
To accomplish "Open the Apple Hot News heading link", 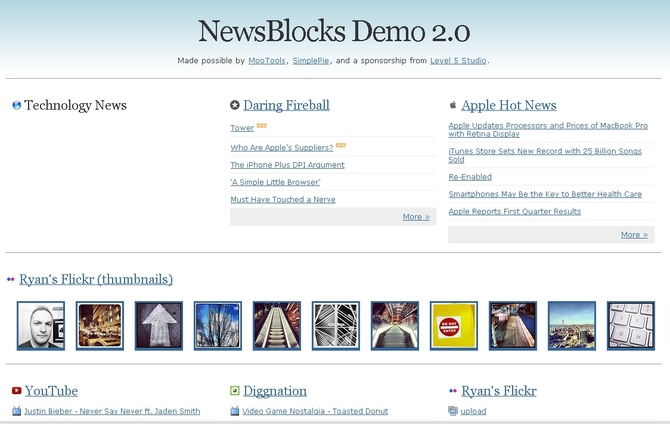I will (509, 105).
